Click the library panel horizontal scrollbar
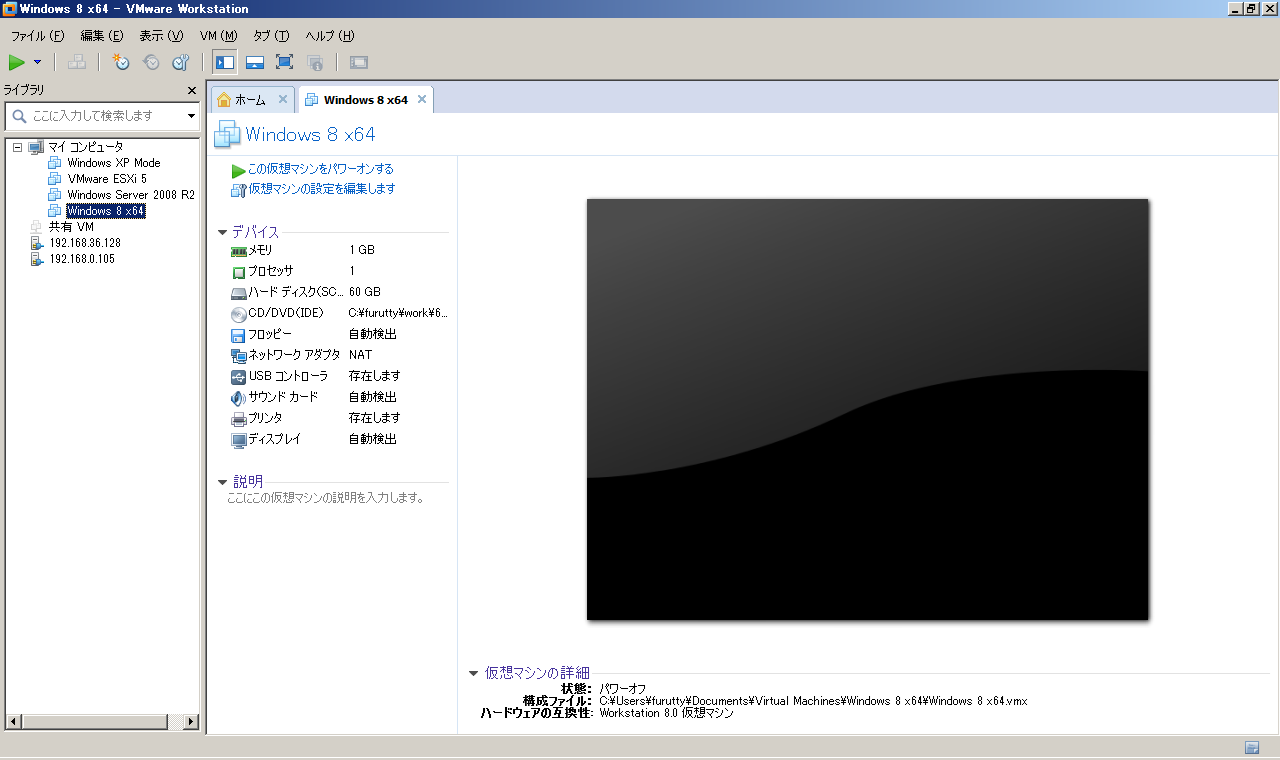 [102, 721]
